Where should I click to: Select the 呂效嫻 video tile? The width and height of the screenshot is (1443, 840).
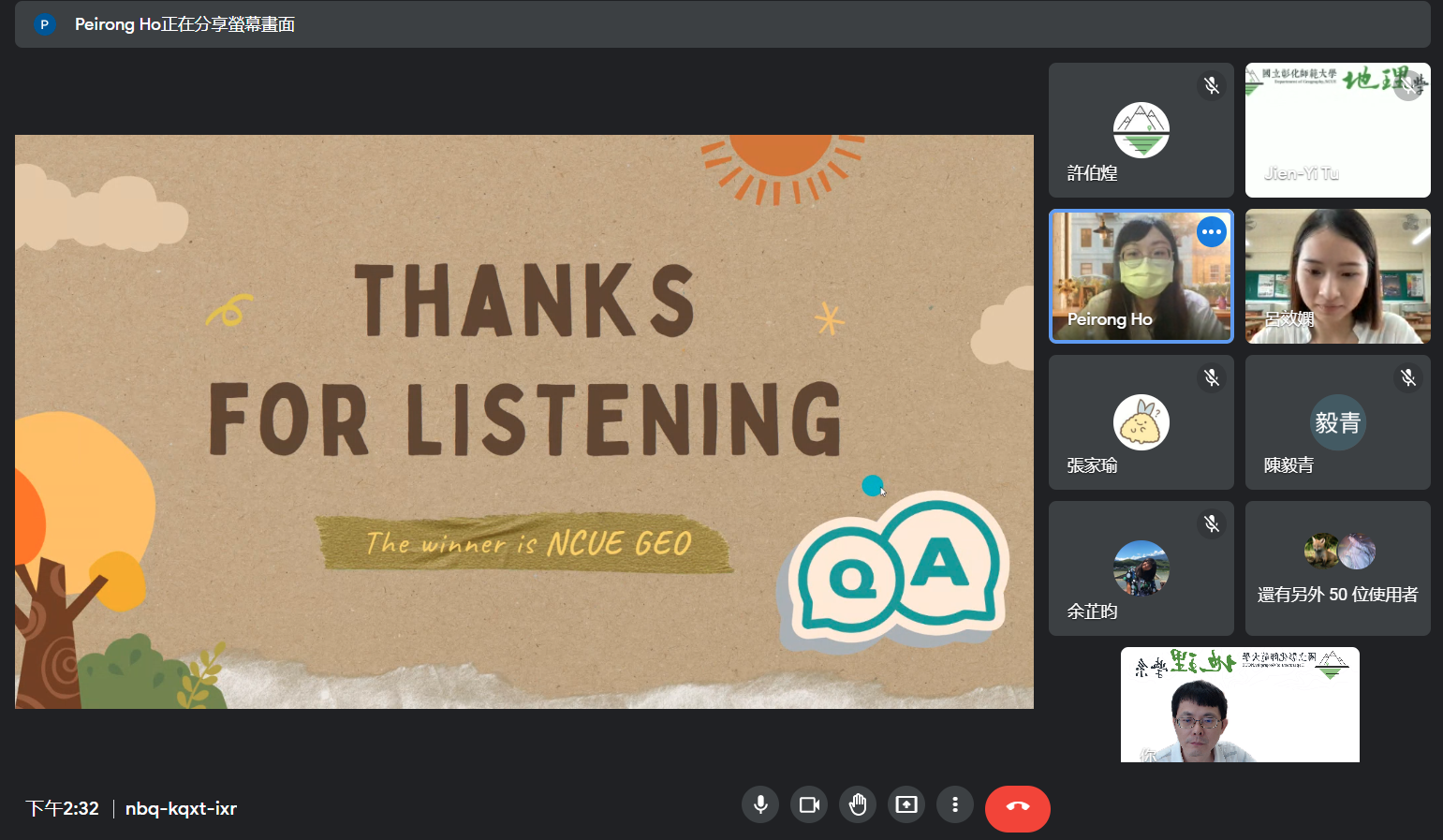pos(1337,276)
